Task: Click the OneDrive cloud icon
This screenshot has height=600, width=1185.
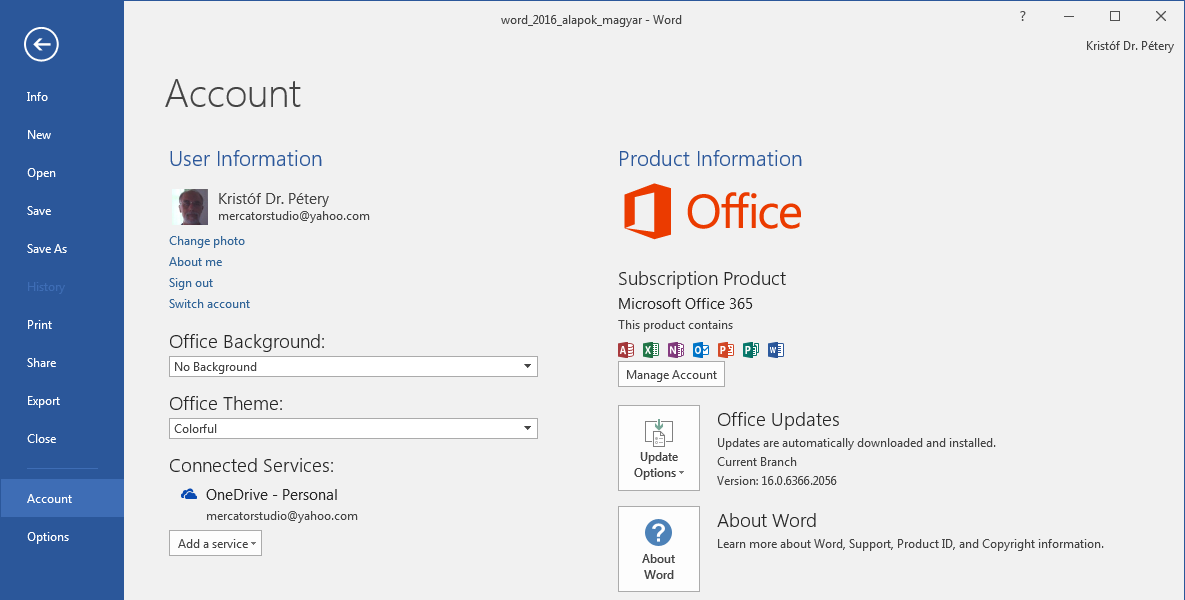Action: pyautogui.click(x=189, y=494)
